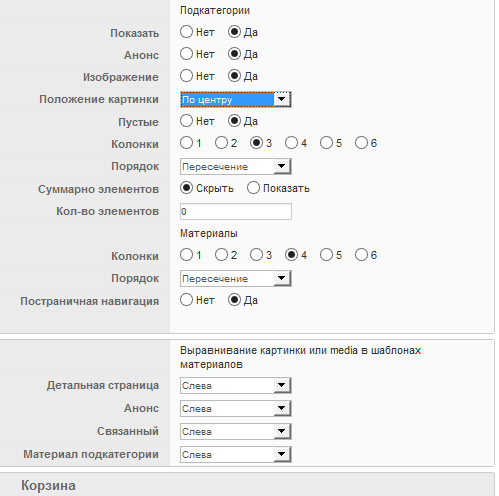499x496 pixels.
Task: Expand the subcategories Порядок dropdown
Action: (236, 167)
